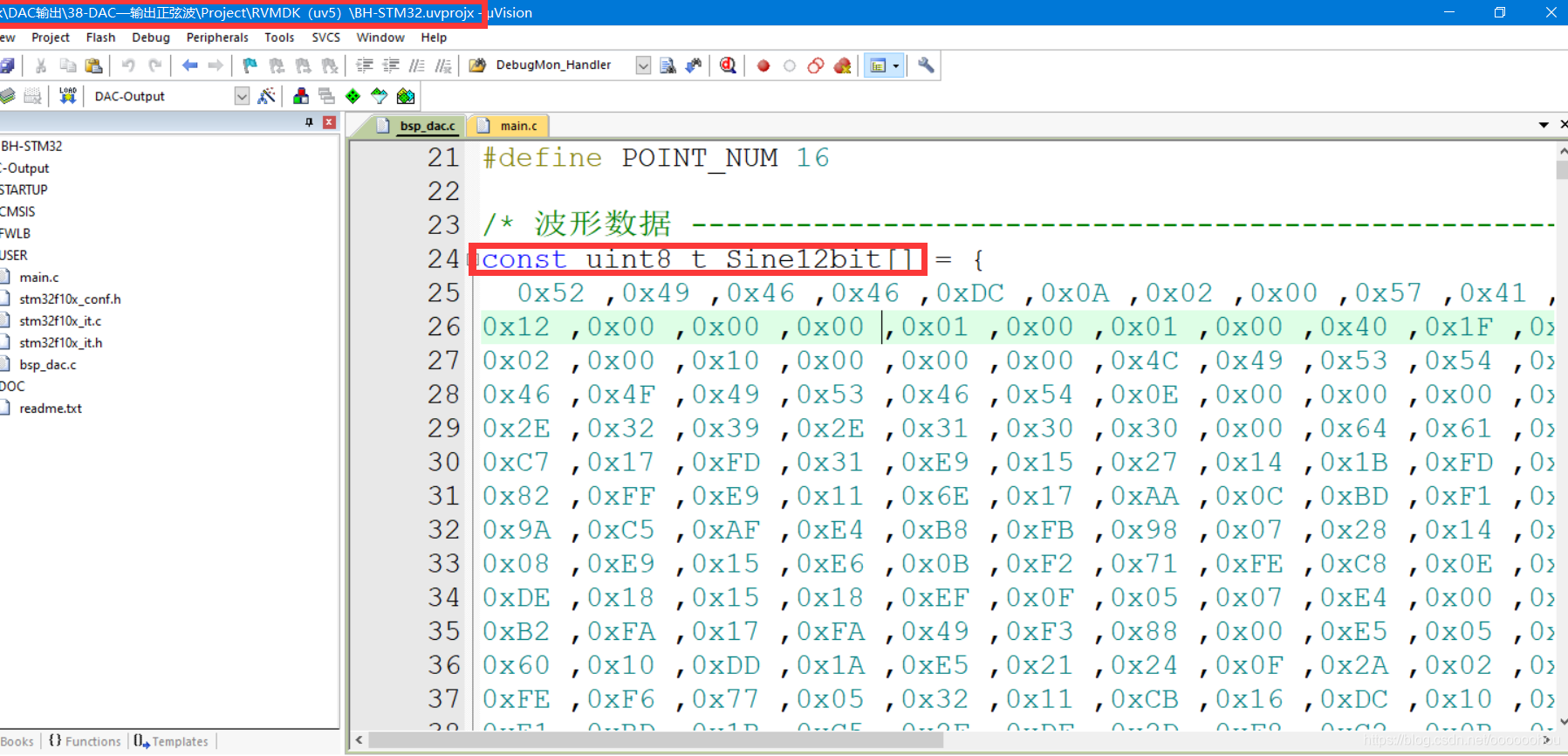Image resolution: width=1568 pixels, height=756 pixels.
Task: Click the Redo arrow icon
Action: coord(154,65)
